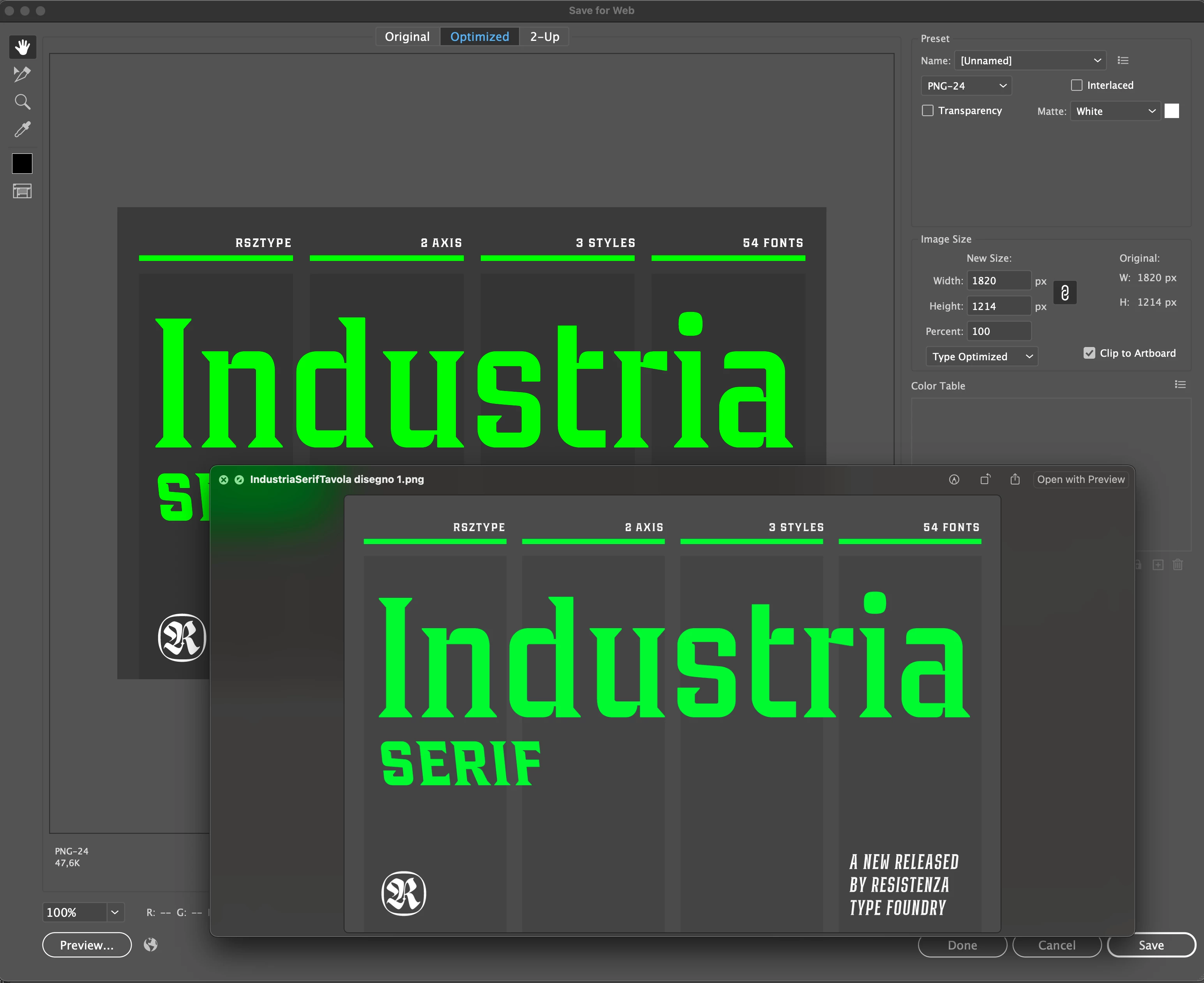Click the black eyedropper color swatch
Image resolution: width=1204 pixels, height=983 pixels.
pyautogui.click(x=22, y=164)
